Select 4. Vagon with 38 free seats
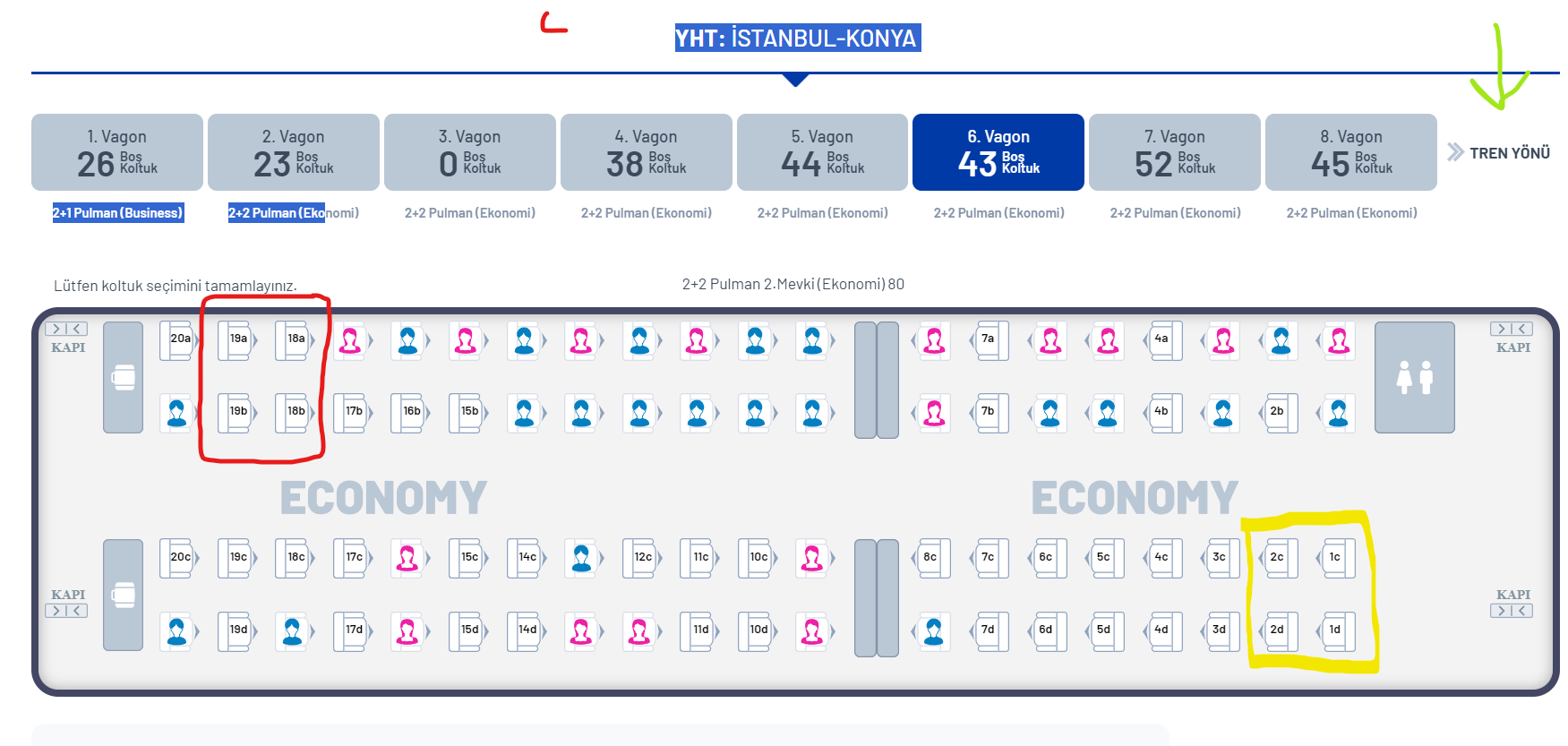 tap(646, 152)
